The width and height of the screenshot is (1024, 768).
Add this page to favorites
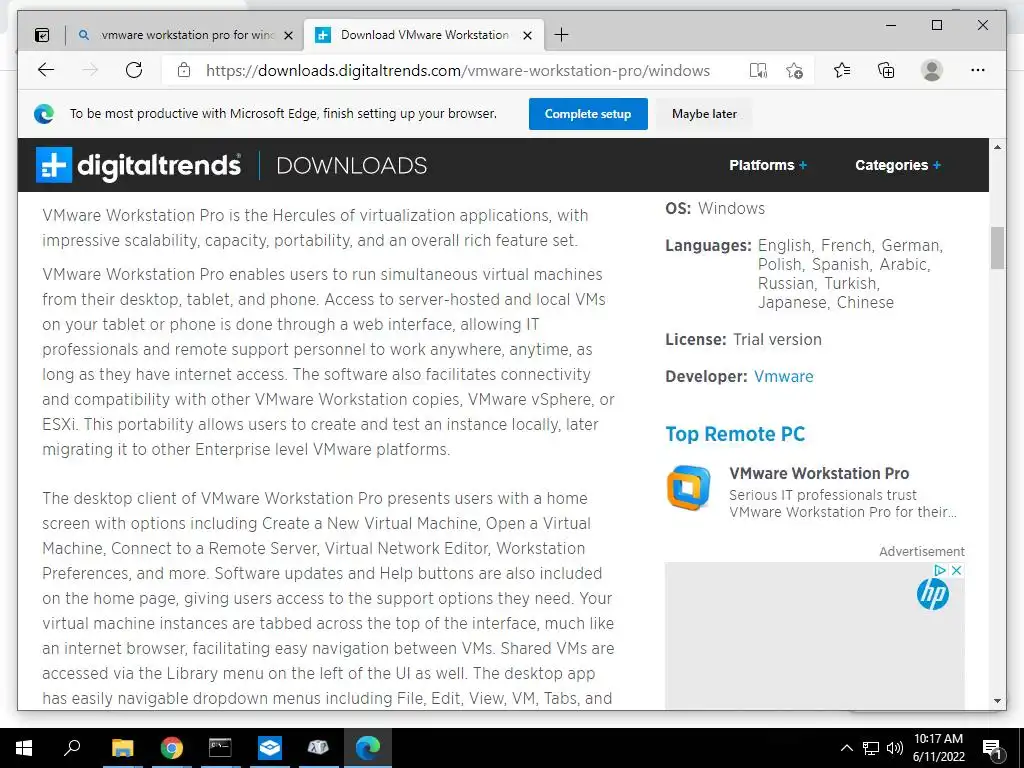[x=795, y=71]
